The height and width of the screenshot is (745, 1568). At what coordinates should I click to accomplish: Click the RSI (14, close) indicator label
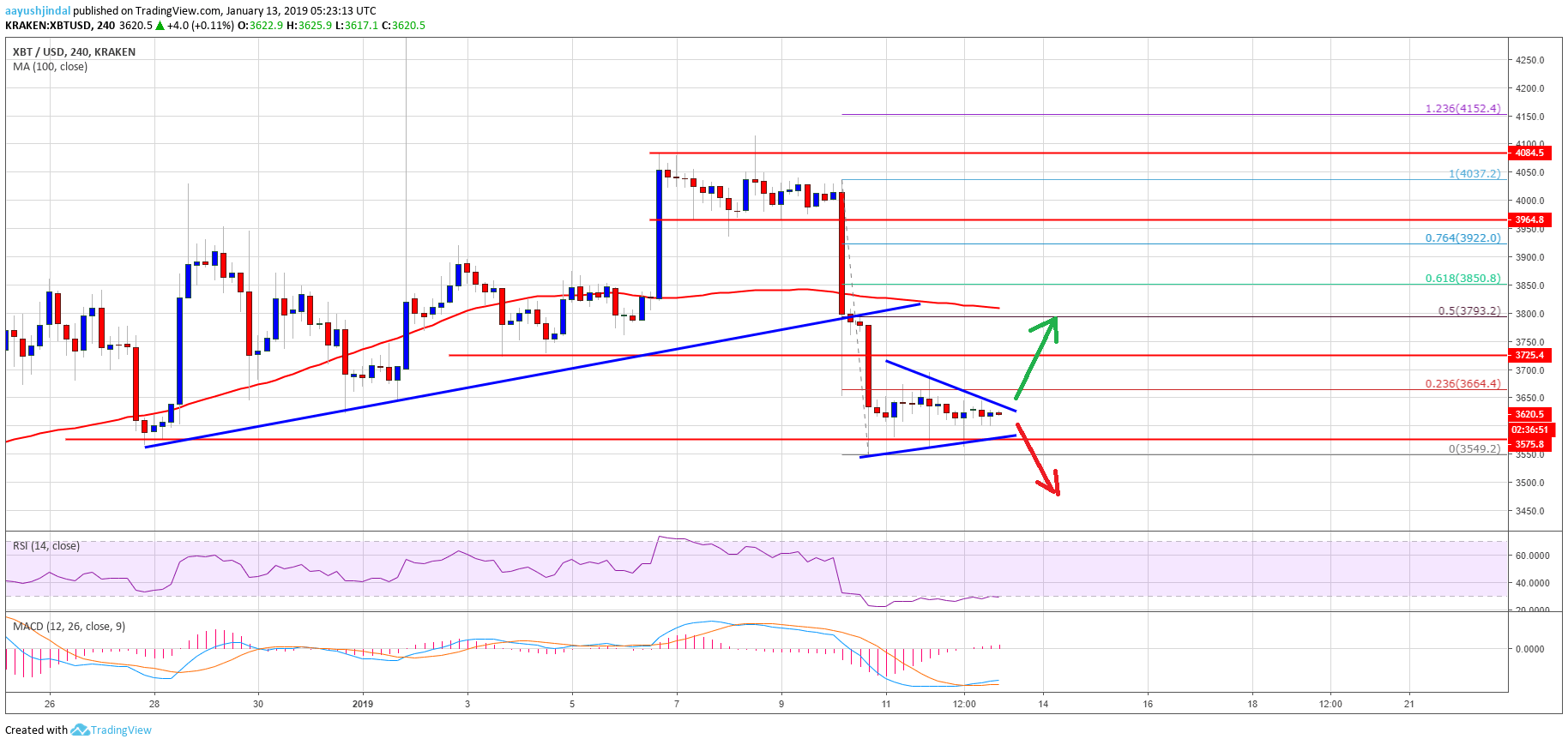[46, 546]
